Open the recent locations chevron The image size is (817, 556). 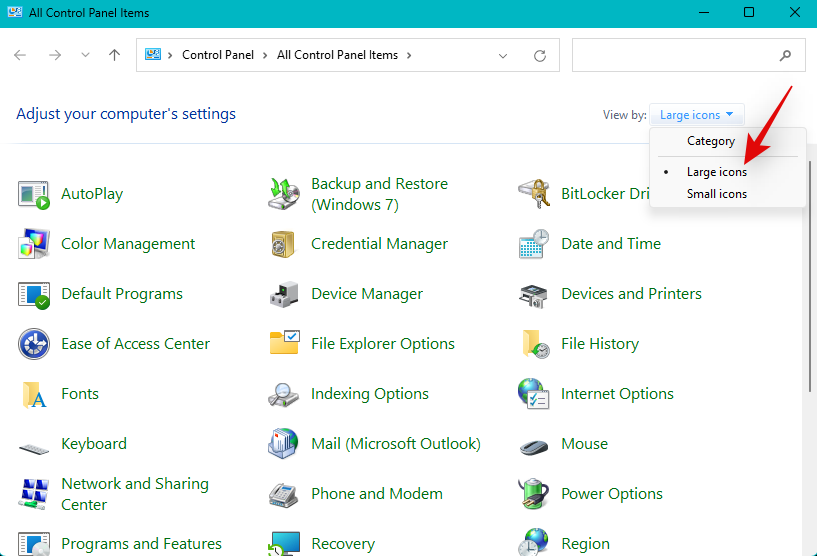coord(85,56)
